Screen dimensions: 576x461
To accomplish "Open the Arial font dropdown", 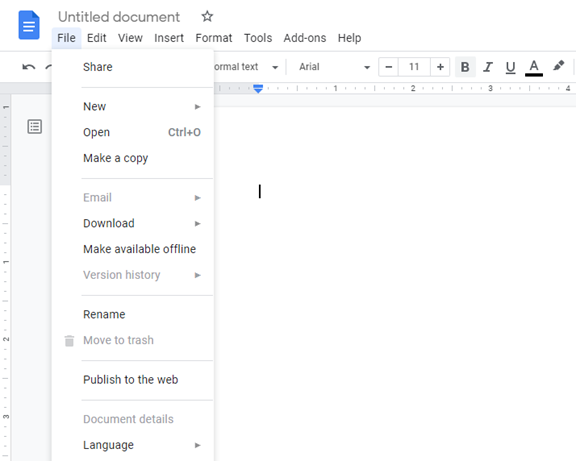I will (334, 67).
